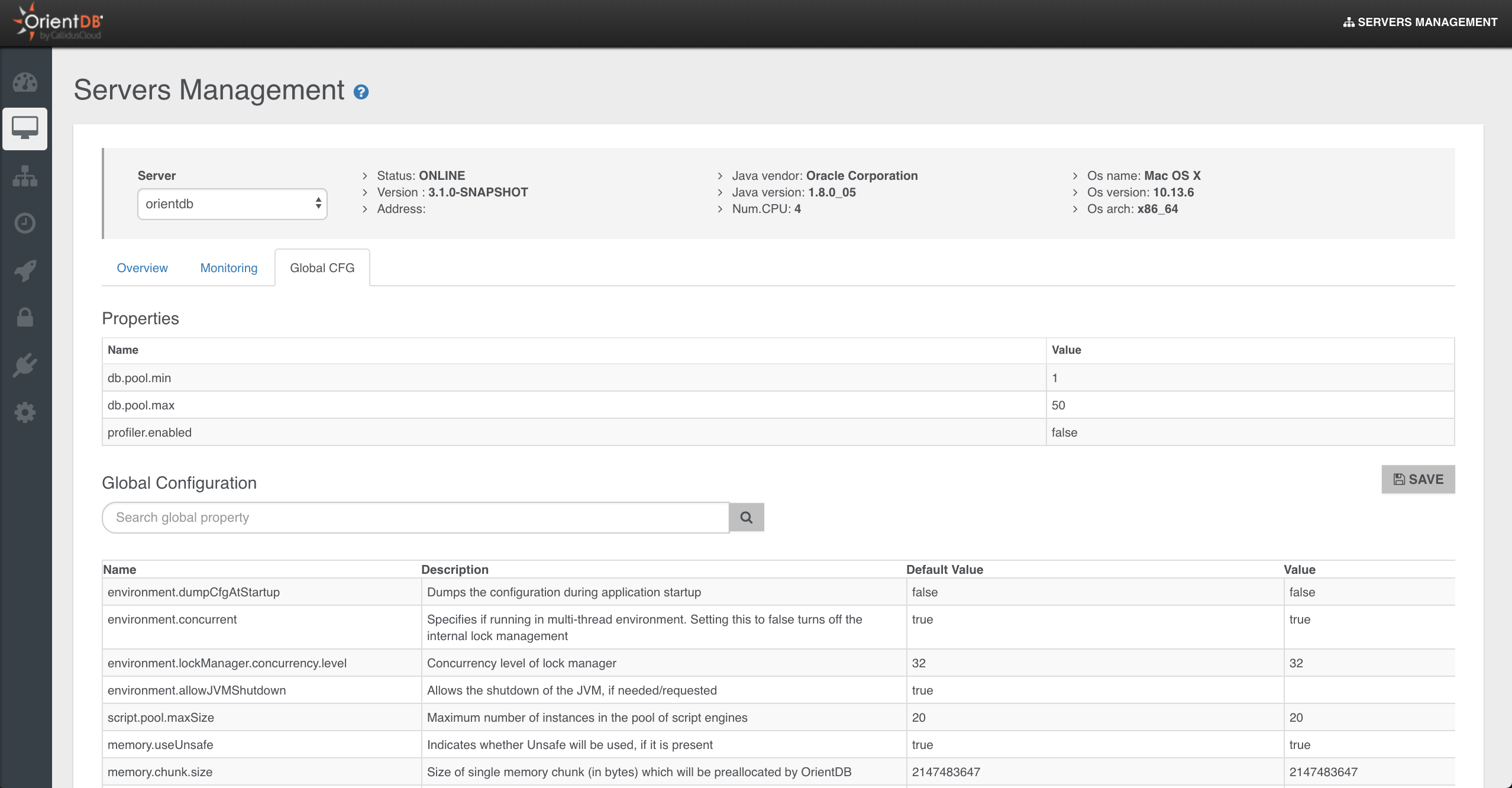The width and height of the screenshot is (1512, 788).
Task: Click the OrientDB logo
Action: click(58, 22)
